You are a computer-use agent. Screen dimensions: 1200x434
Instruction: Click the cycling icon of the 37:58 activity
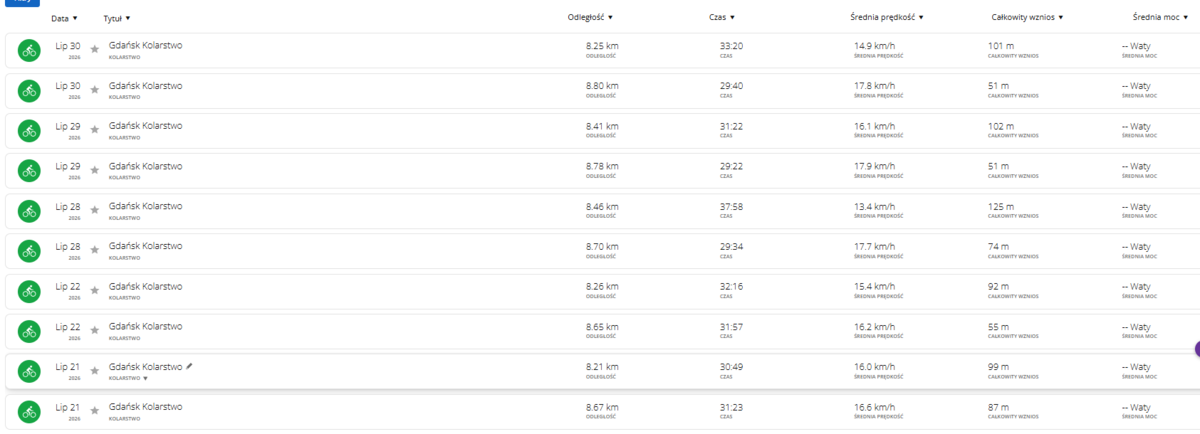pyautogui.click(x=29, y=211)
